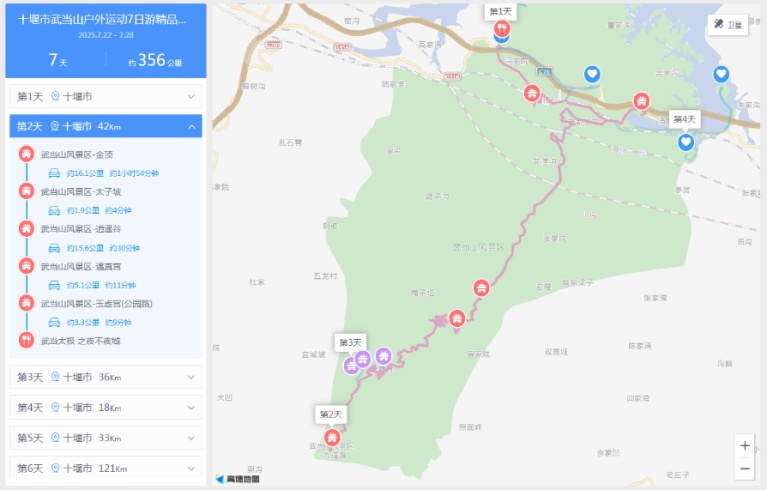Click blue heart marker at top-right map edge
Viewport: 767px width, 490px height.
[721, 74]
